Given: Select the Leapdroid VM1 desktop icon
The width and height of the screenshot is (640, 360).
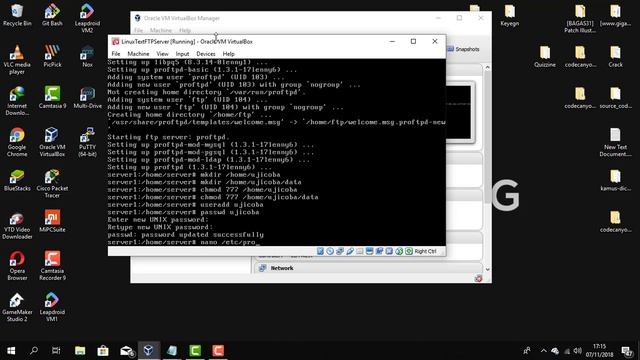Looking at the screenshot, I should point(52,307).
